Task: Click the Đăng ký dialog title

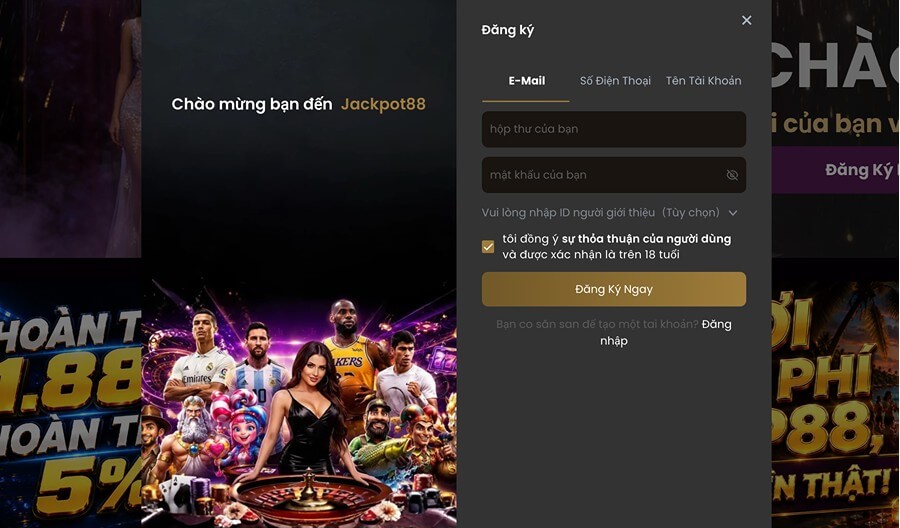Action: coord(507,30)
